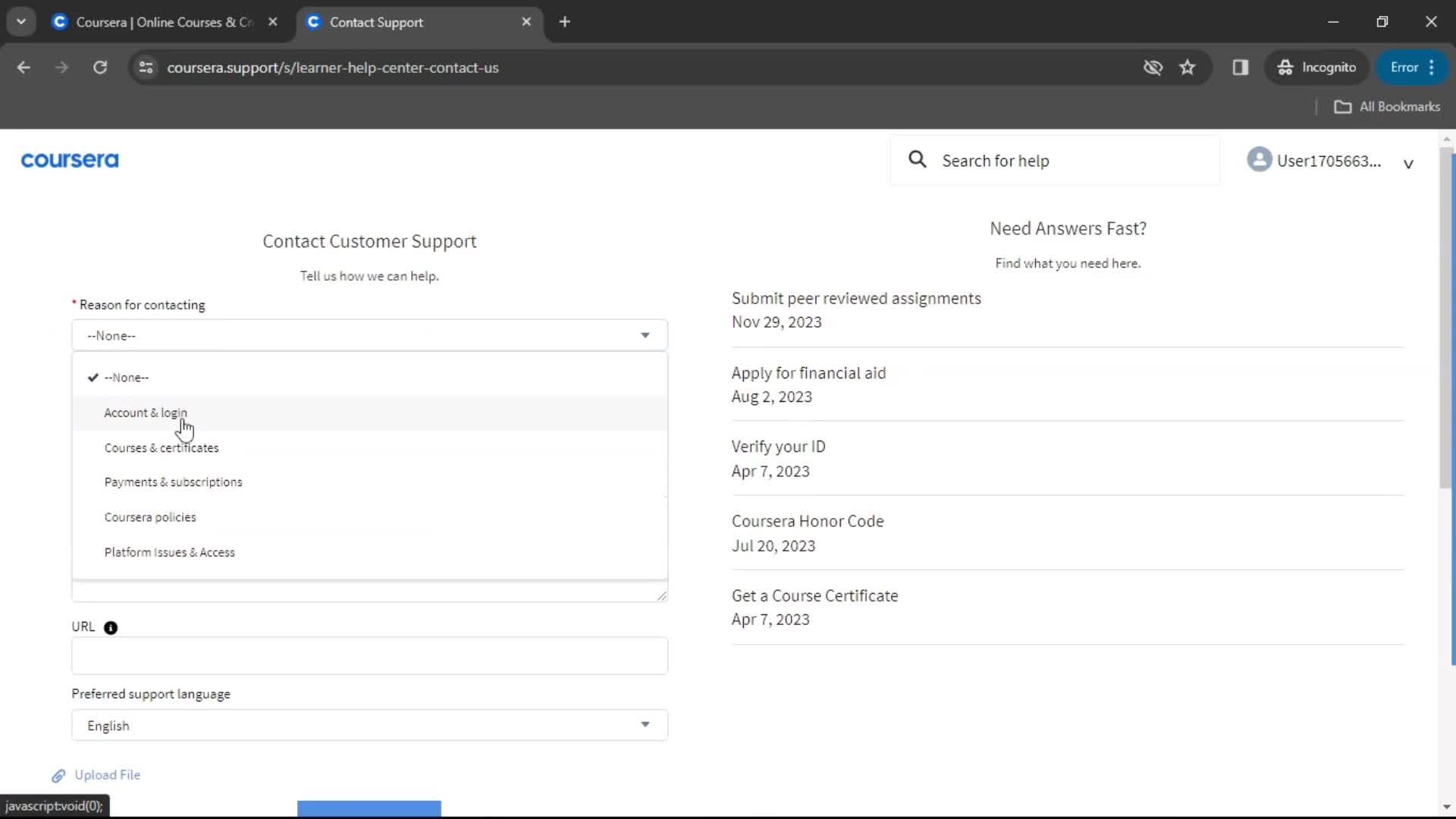The width and height of the screenshot is (1456, 819).
Task: Go back with browser back arrow
Action: pos(24,67)
